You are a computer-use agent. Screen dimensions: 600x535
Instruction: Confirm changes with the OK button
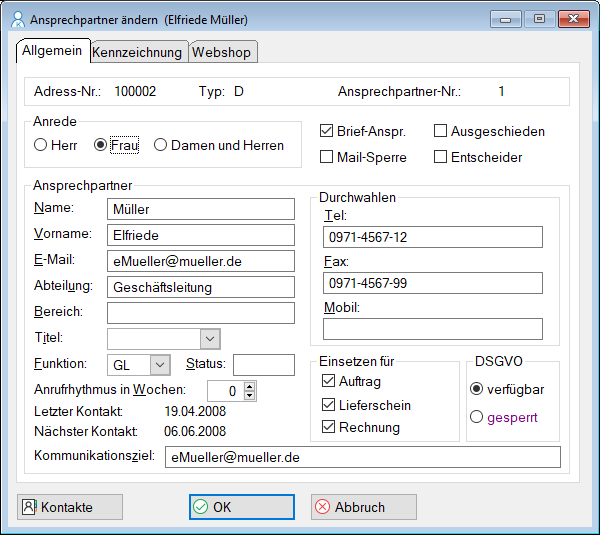click(242, 507)
